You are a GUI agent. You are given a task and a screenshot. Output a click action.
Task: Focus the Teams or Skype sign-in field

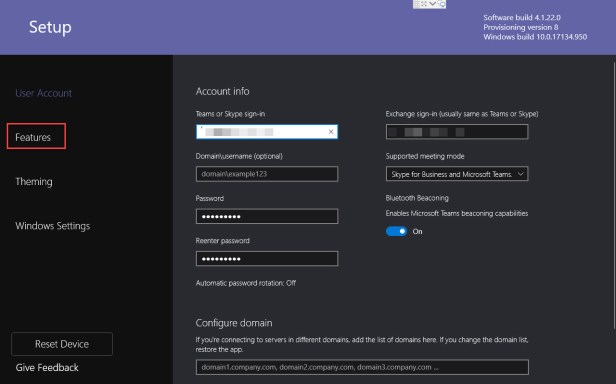tap(267, 132)
